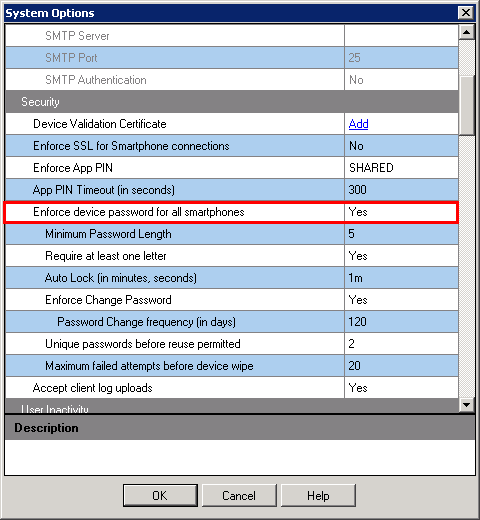The height and width of the screenshot is (520, 480).
Task: Select the Security section header
Action: click(232, 102)
